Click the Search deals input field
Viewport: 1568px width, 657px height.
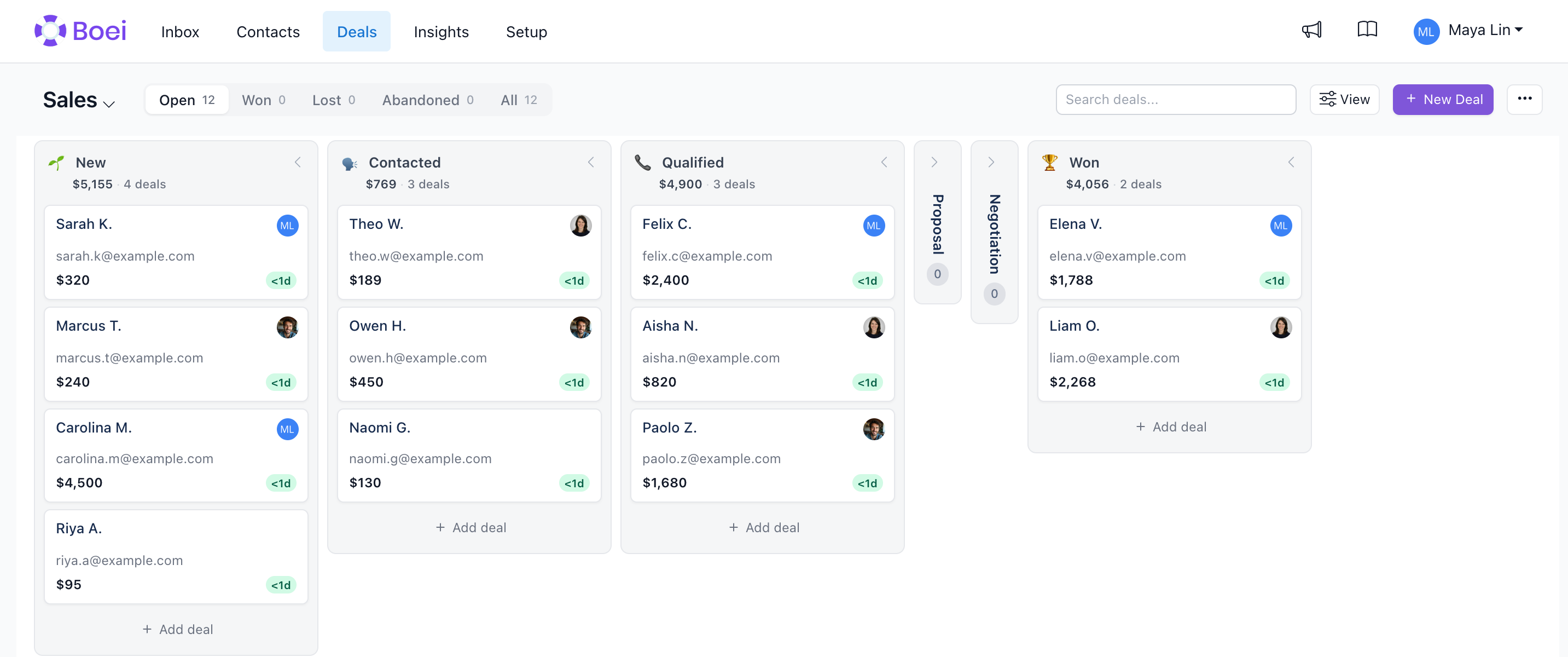pyautogui.click(x=1175, y=99)
